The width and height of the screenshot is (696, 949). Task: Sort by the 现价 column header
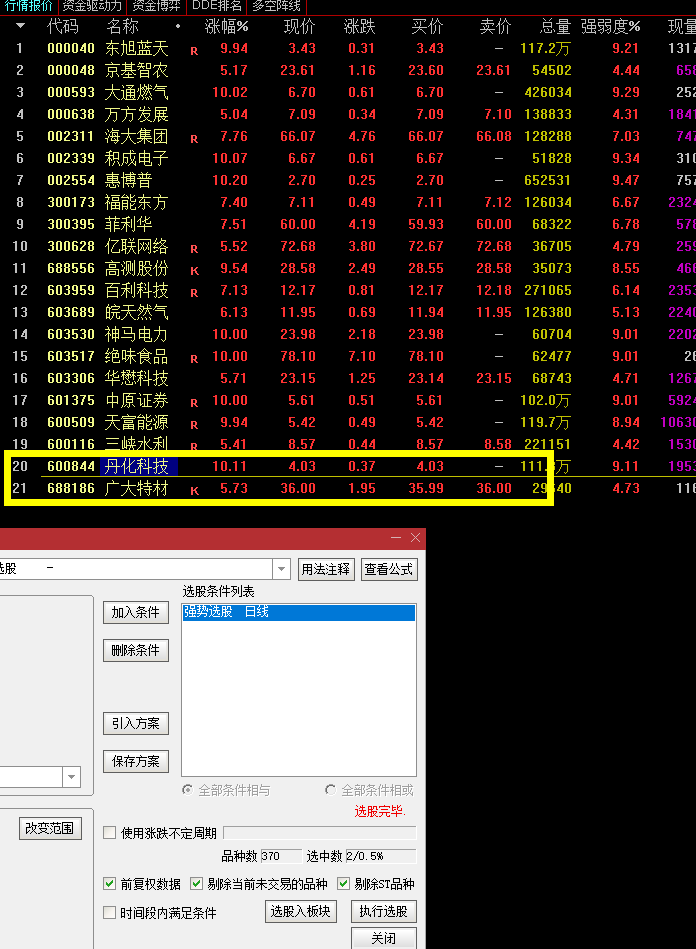coord(299,27)
